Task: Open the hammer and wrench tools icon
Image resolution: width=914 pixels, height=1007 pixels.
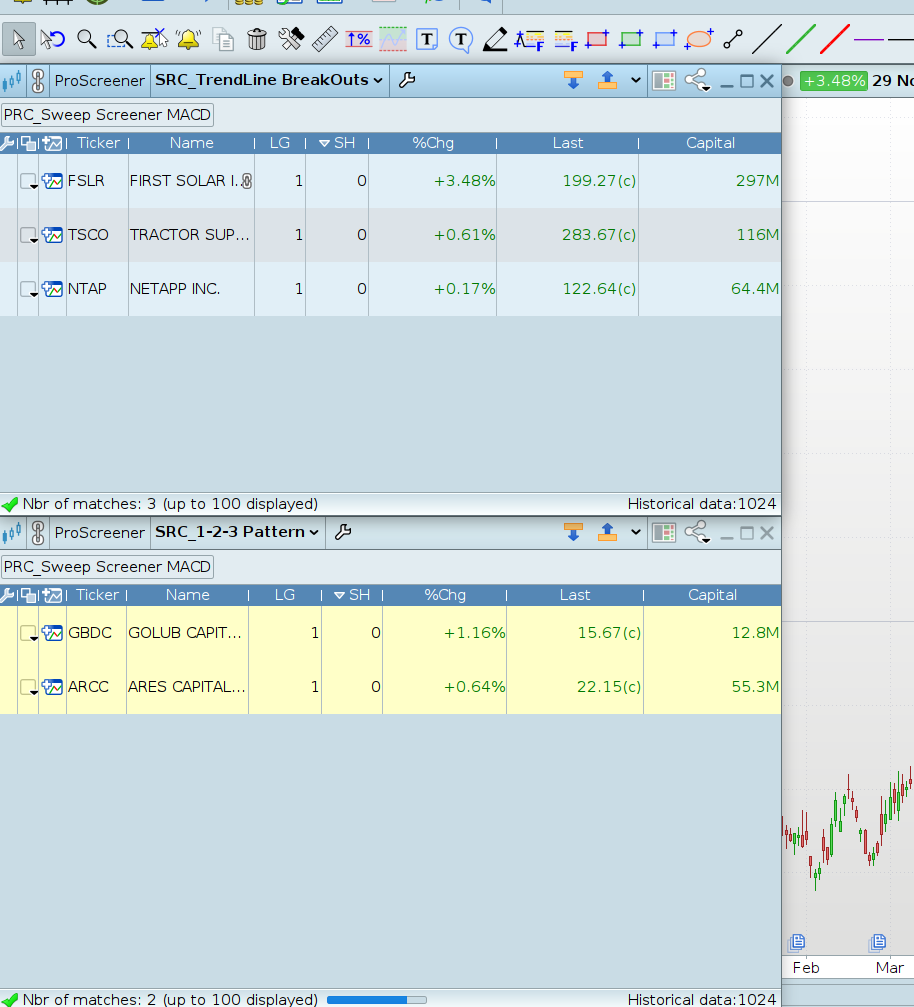Action: coord(291,40)
